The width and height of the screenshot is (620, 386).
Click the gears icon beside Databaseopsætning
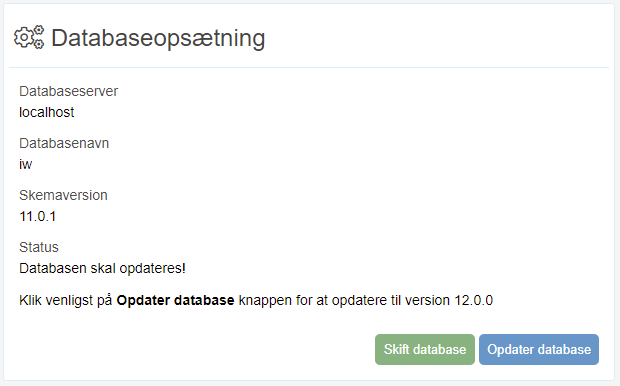pos(29,37)
